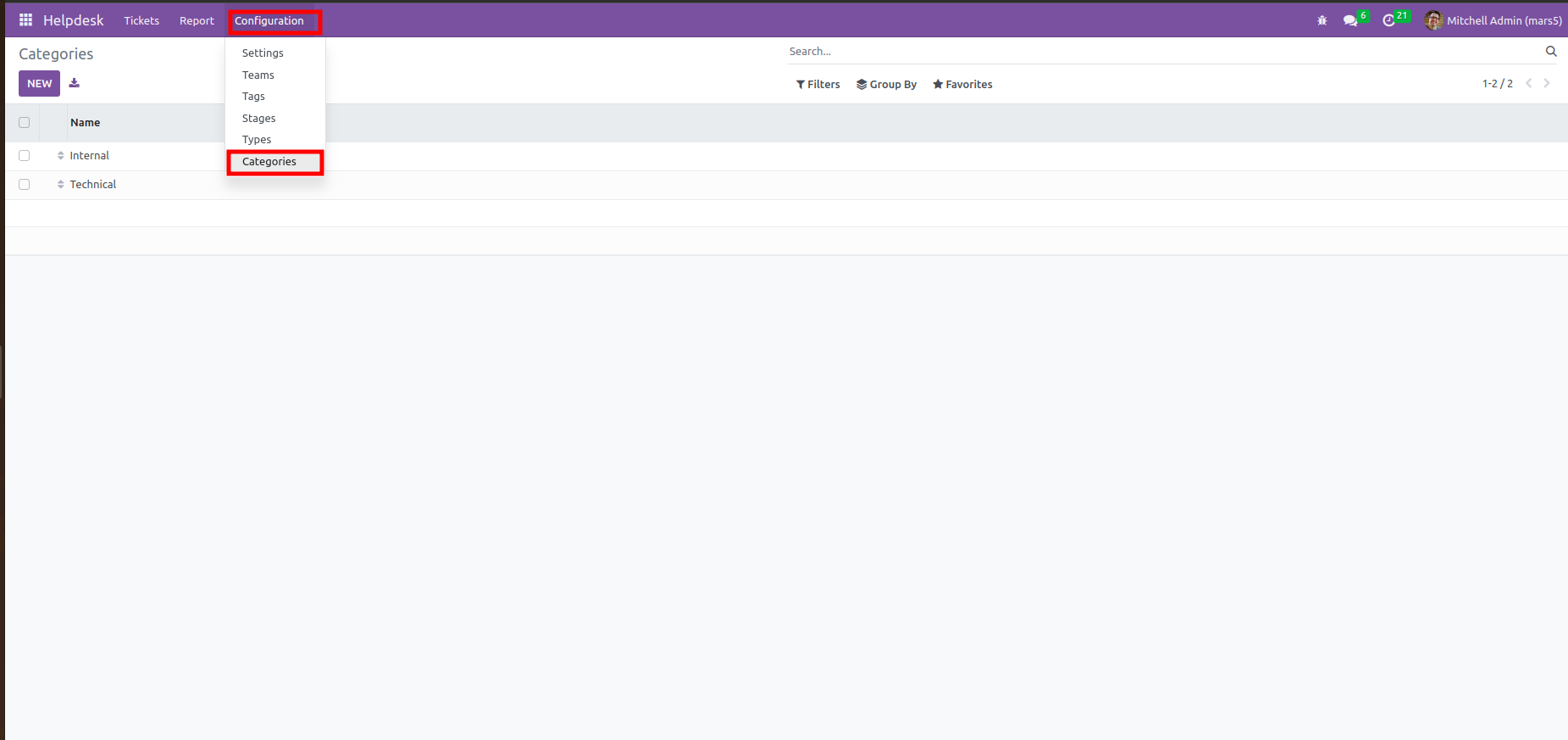The height and width of the screenshot is (740, 1568).
Task: Open the activities clock icon
Action: [x=1388, y=20]
